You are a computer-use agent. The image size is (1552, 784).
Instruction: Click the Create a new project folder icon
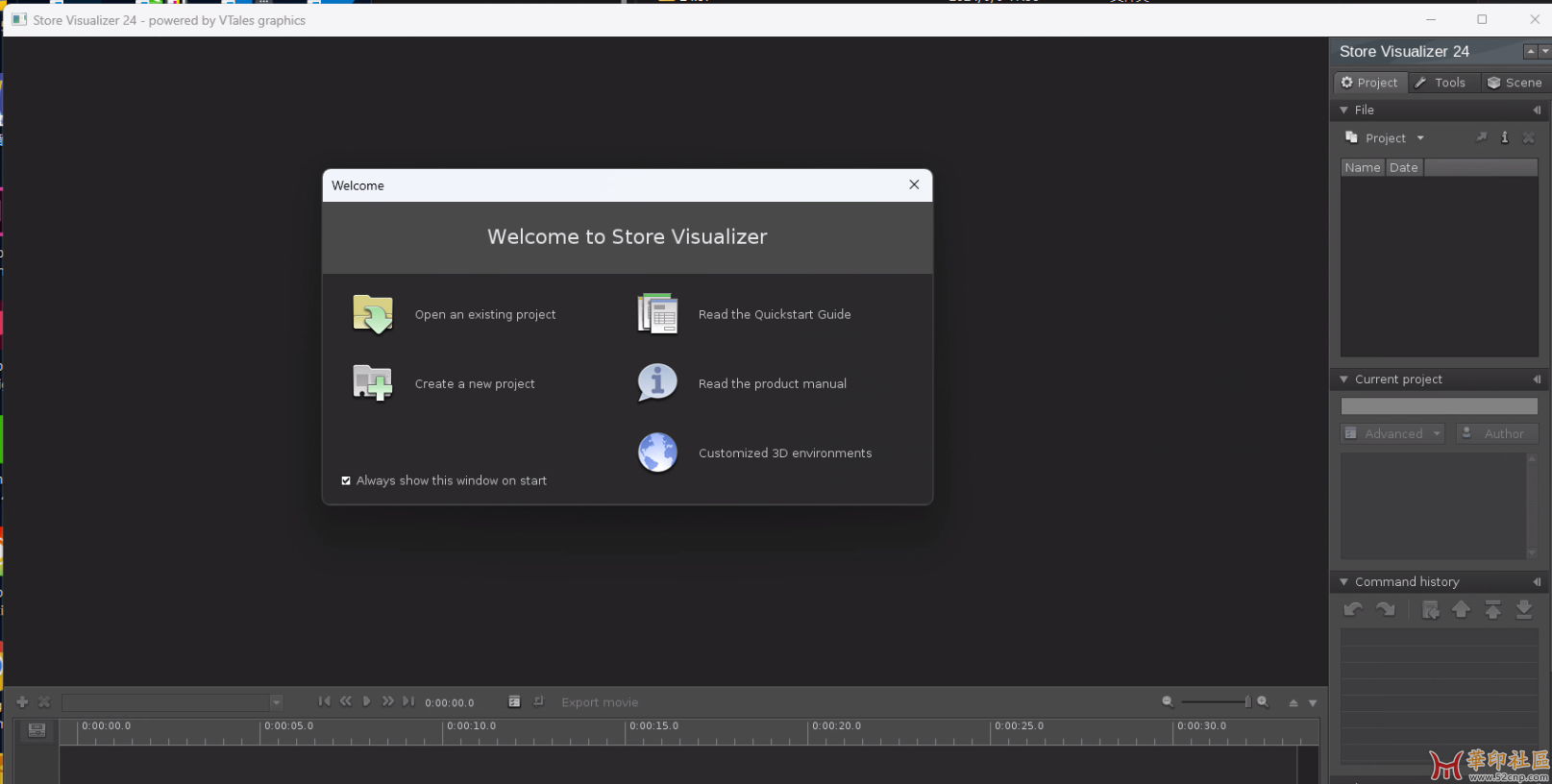[x=373, y=383]
